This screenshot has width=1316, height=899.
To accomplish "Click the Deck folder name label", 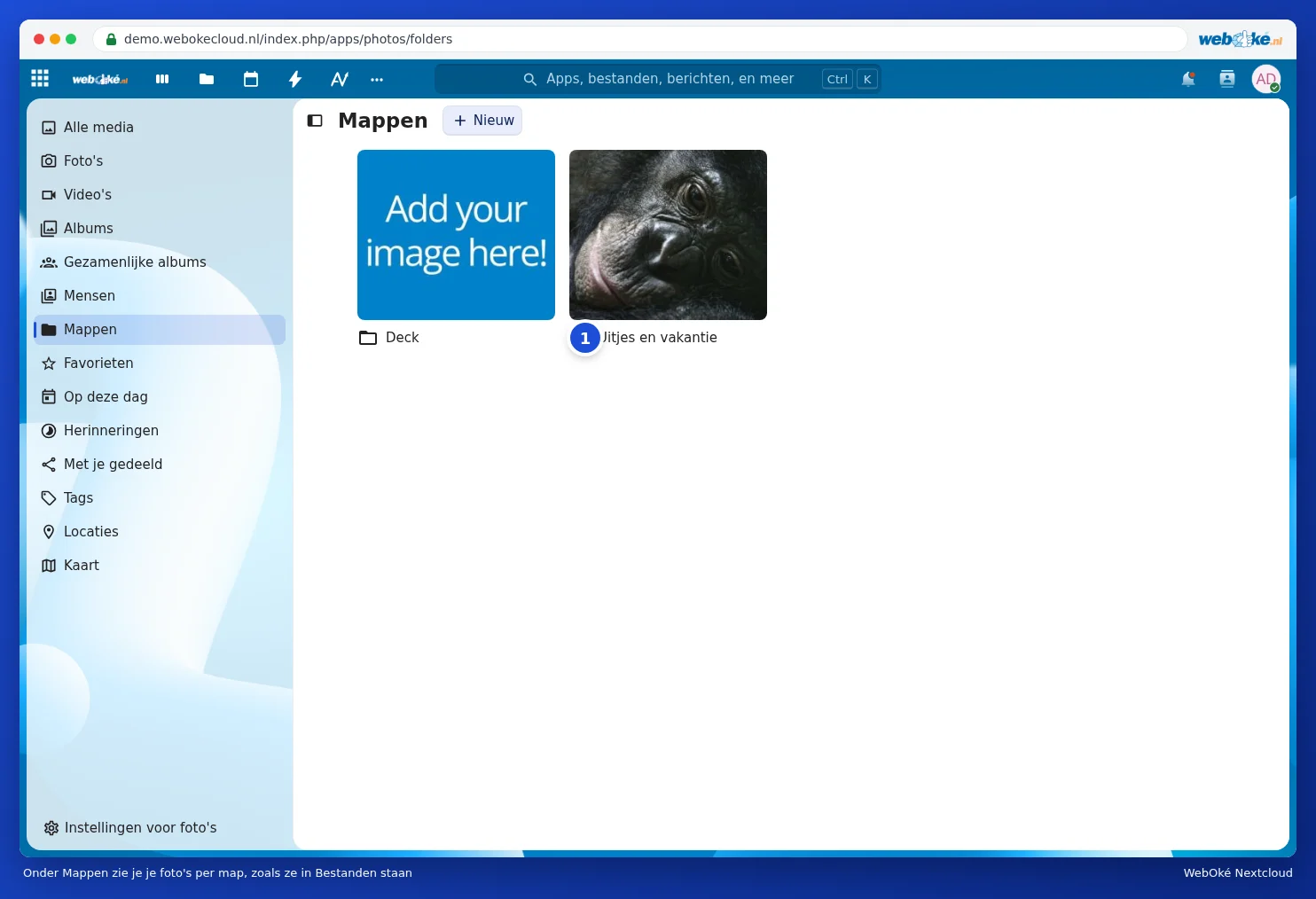I will (403, 338).
